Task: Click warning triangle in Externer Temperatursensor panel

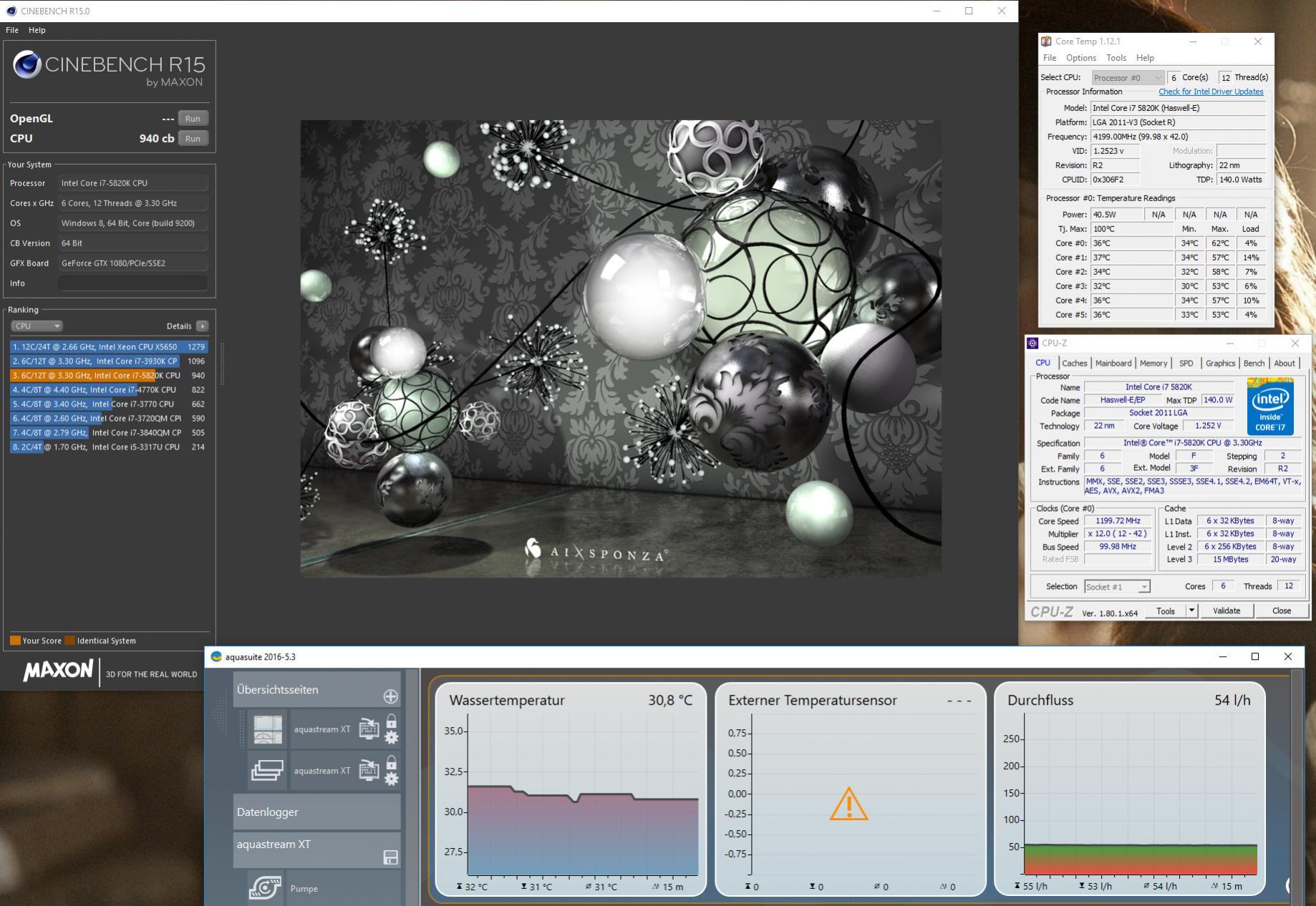Action: point(849,804)
